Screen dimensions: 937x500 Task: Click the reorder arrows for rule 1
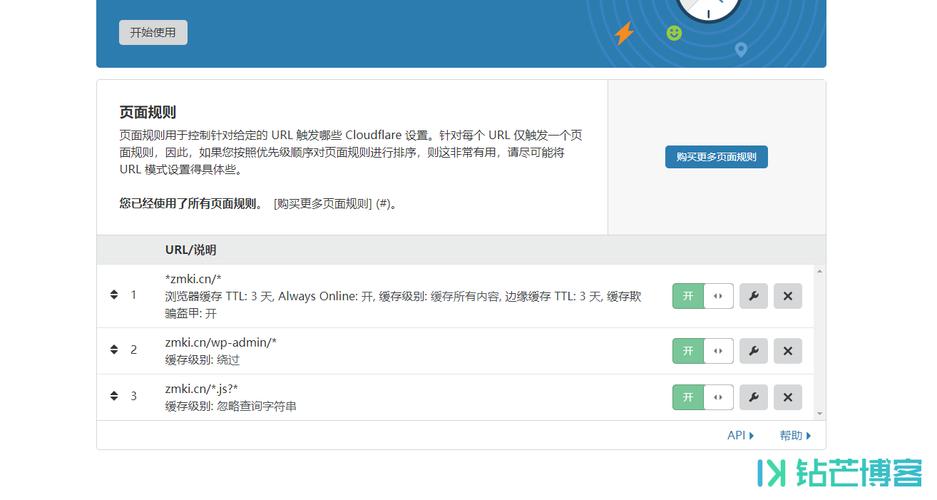pos(114,295)
